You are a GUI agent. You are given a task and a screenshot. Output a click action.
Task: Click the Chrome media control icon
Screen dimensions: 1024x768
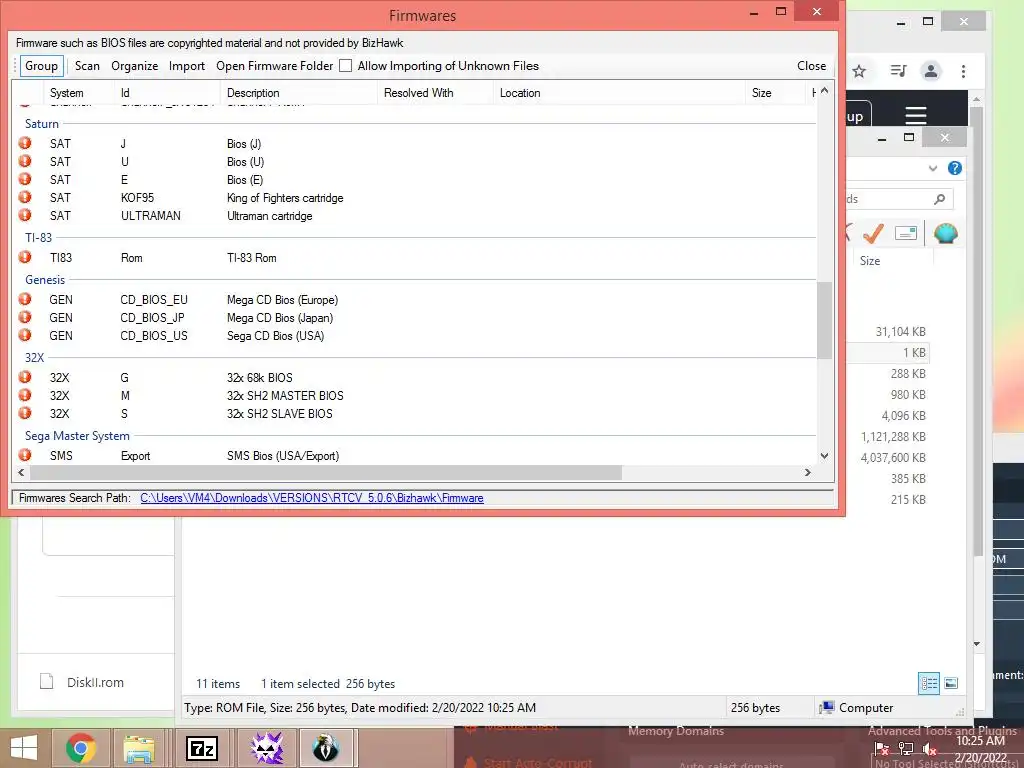point(898,71)
